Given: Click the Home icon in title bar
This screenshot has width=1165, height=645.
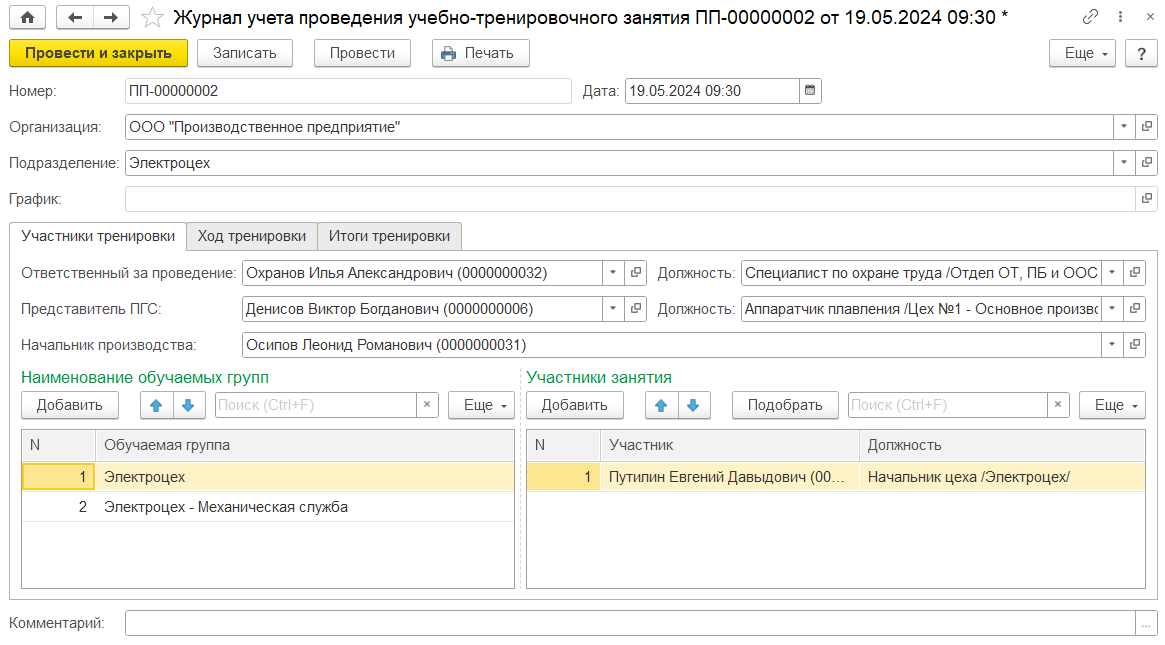Looking at the screenshot, I should tap(27, 17).
